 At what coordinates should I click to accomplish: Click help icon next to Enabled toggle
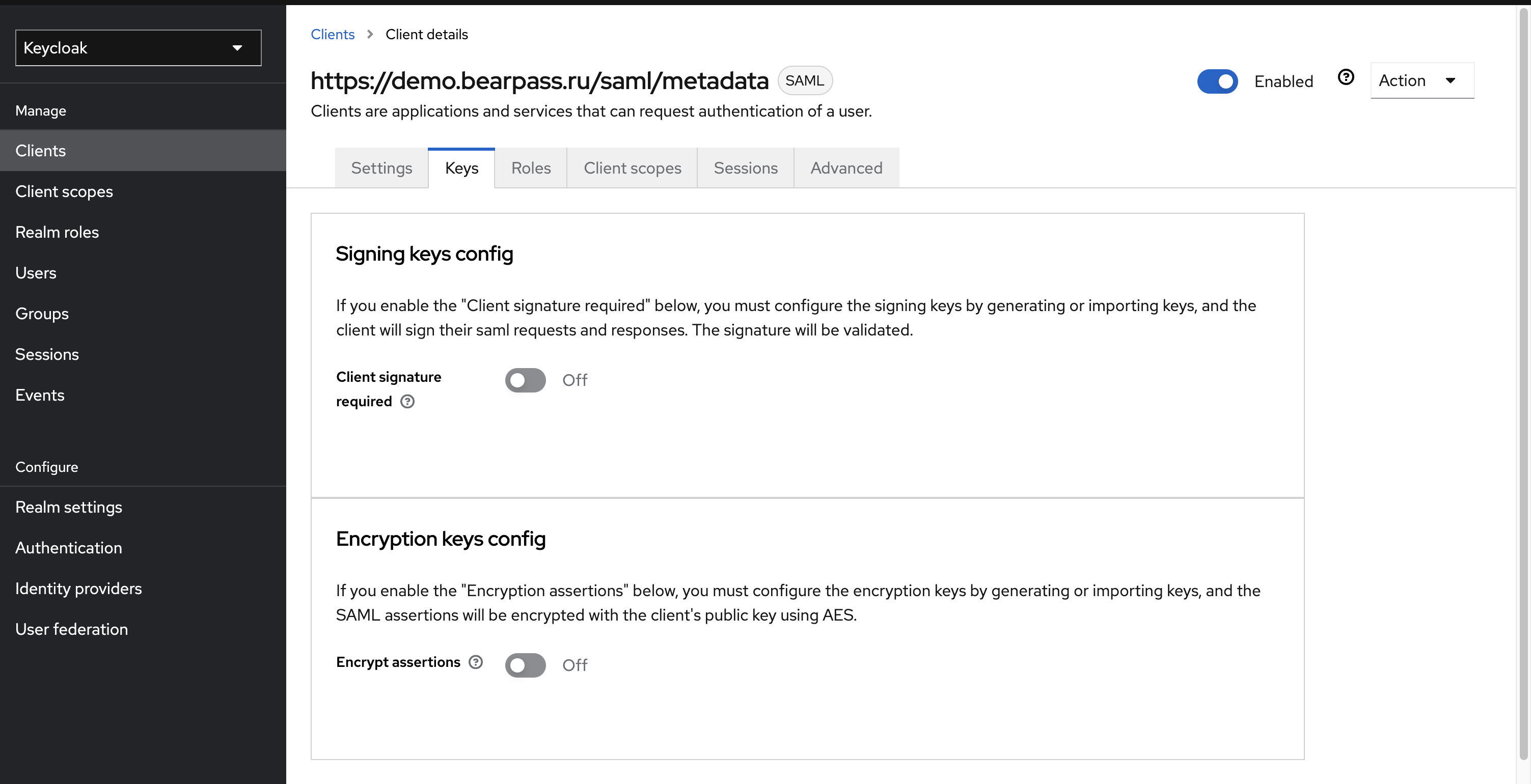(x=1346, y=78)
